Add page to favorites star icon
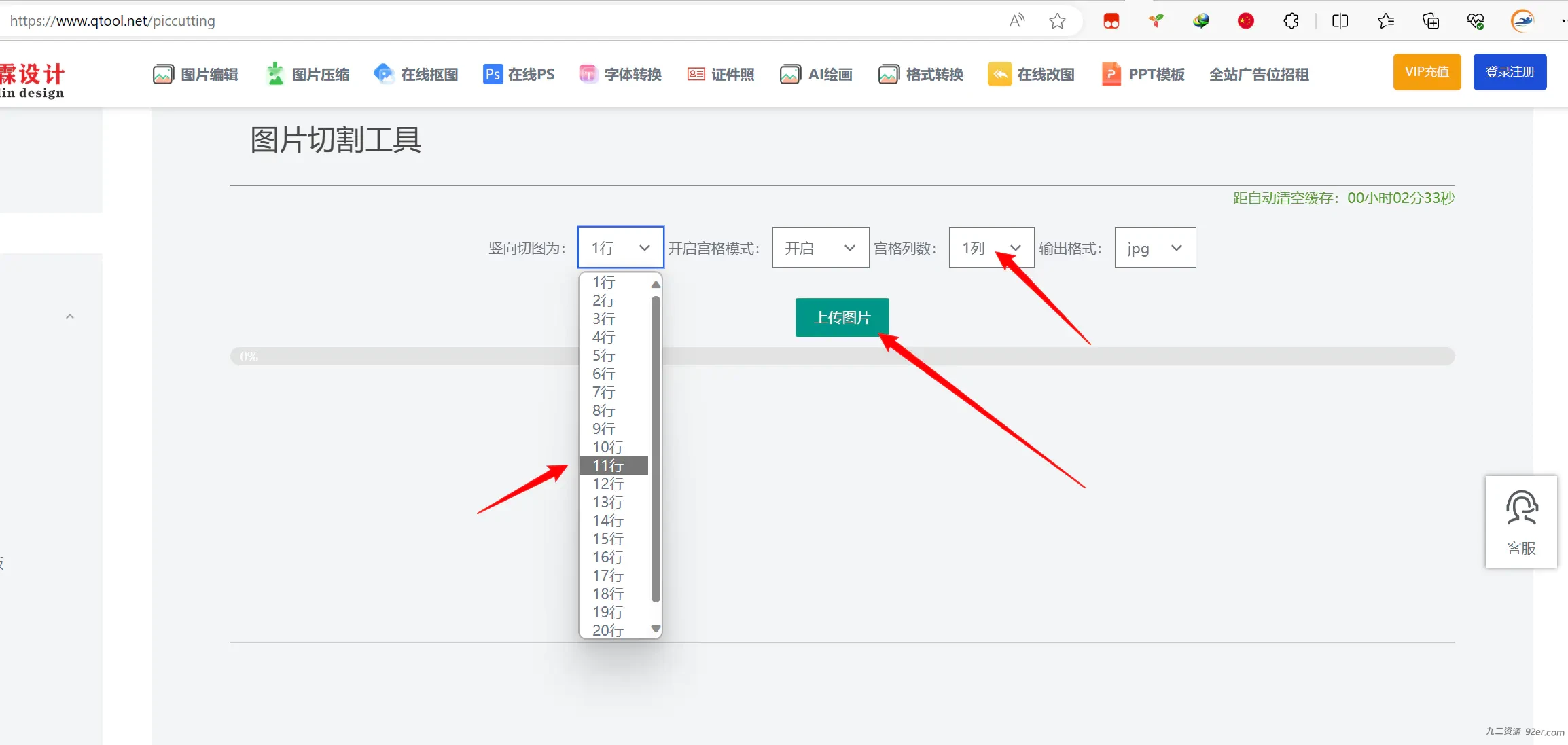 (x=1057, y=21)
